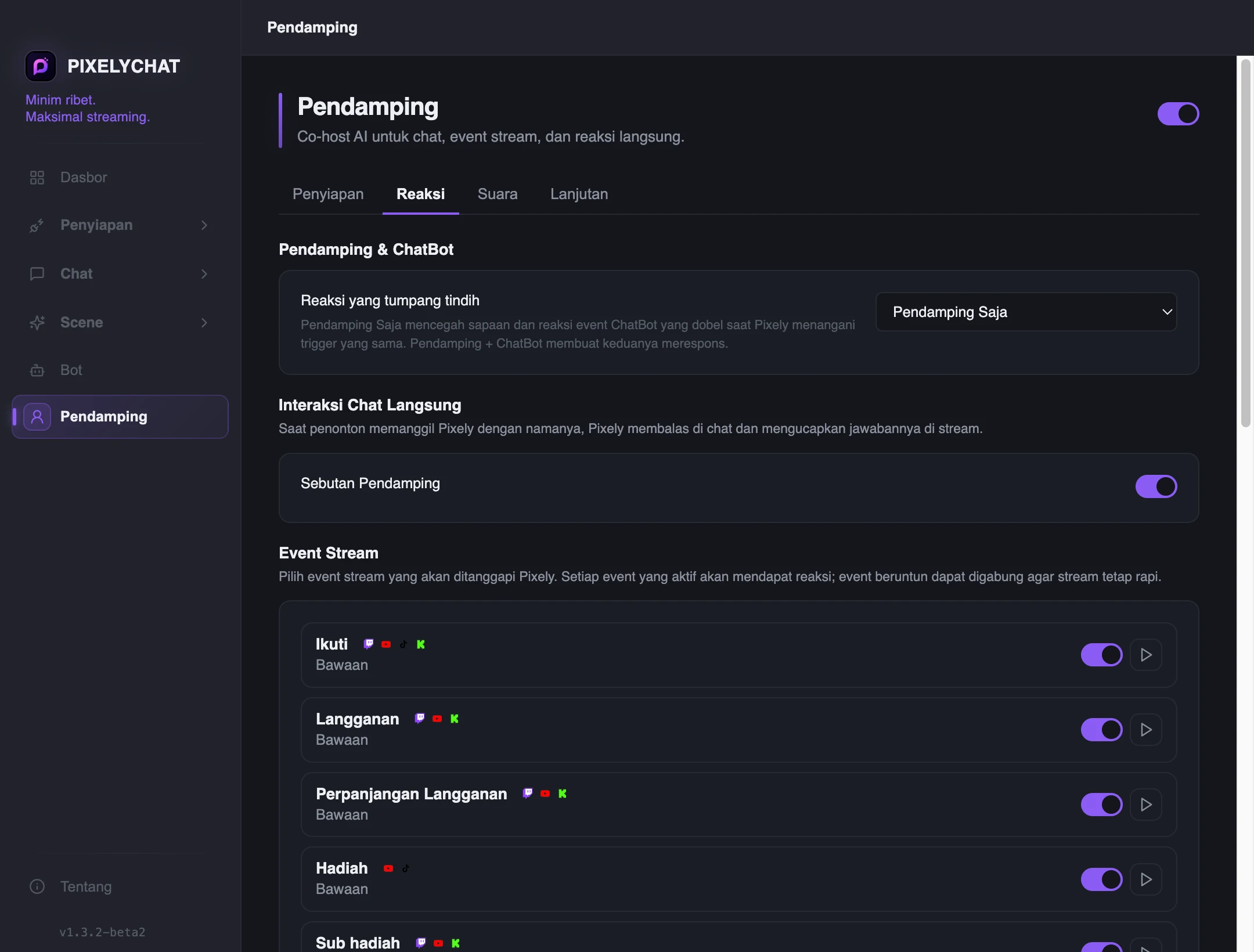The height and width of the screenshot is (952, 1254).
Task: Play the Perpanjangan Langganan test reaction
Action: (1146, 805)
